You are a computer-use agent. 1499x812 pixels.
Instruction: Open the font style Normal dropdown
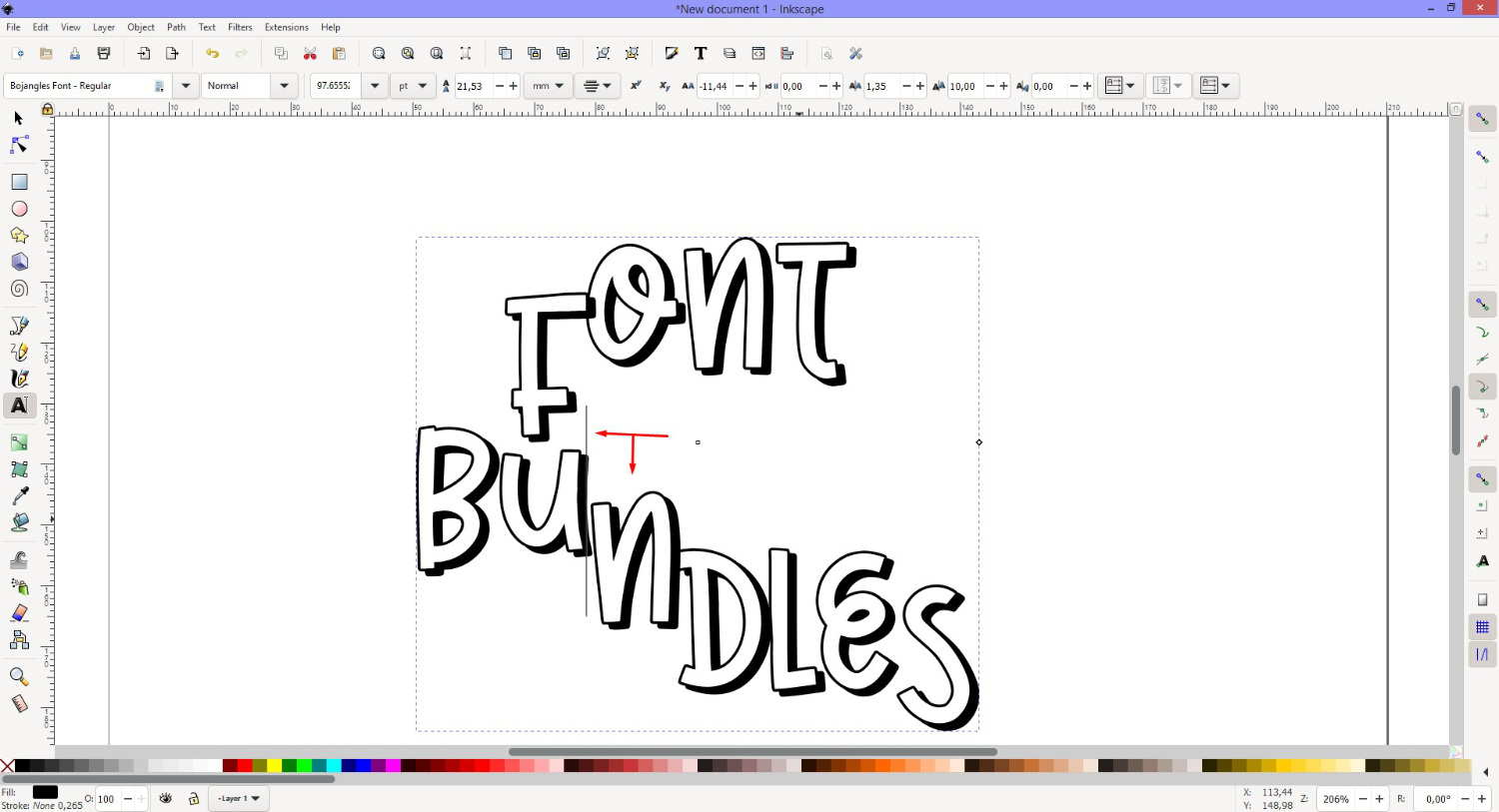(x=285, y=86)
